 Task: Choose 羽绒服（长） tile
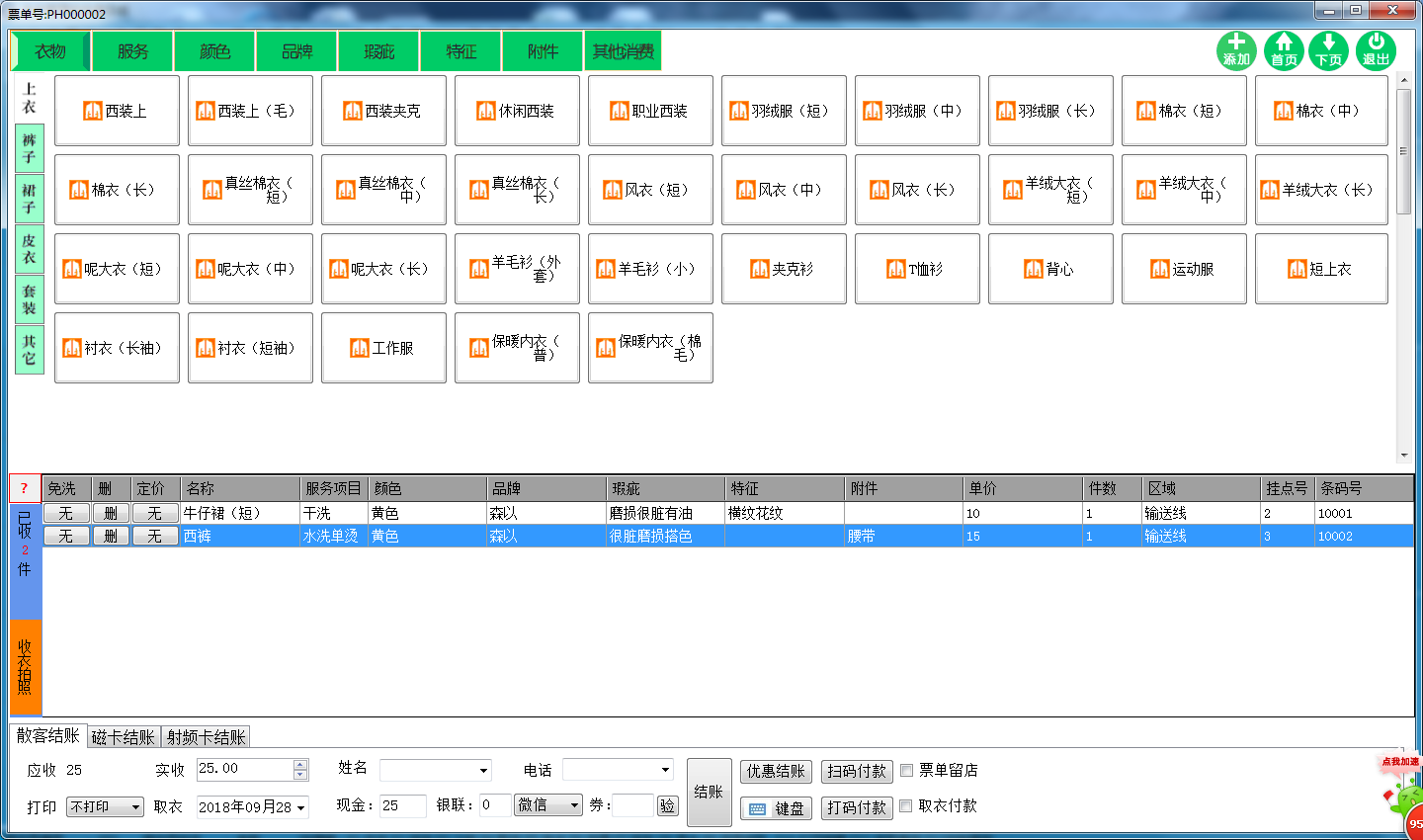[x=1050, y=111]
